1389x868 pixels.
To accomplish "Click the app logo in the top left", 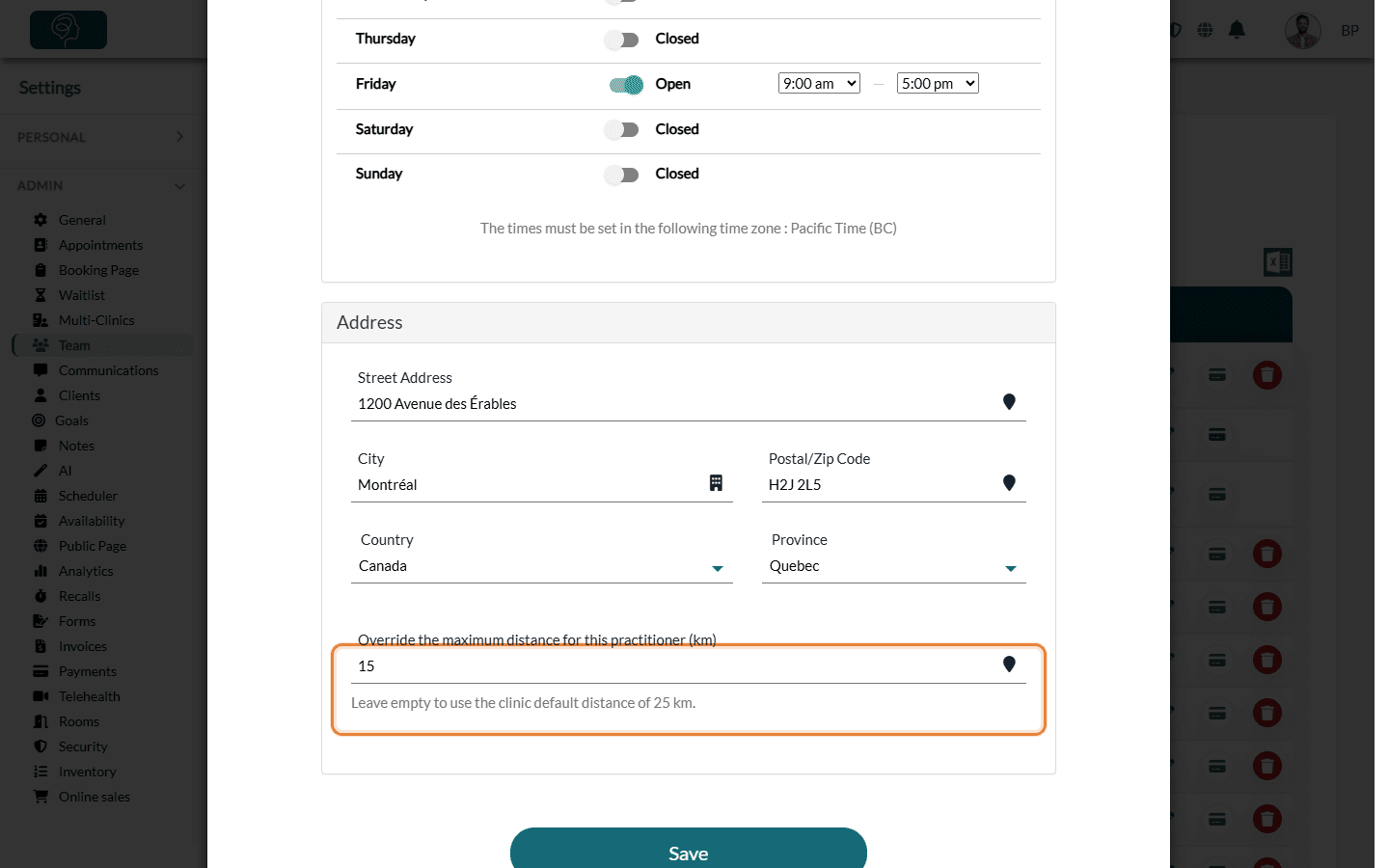I will pos(68,30).
